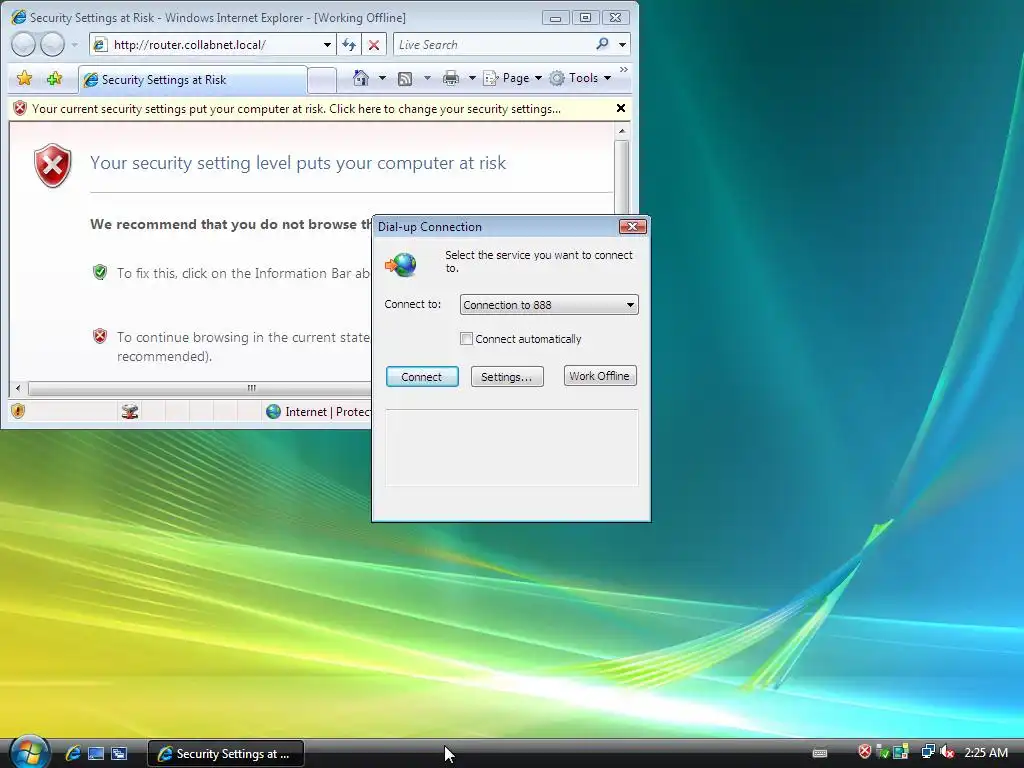Click the keyboard icon in the taskbar
The width and height of the screenshot is (1024, 768).
(820, 753)
